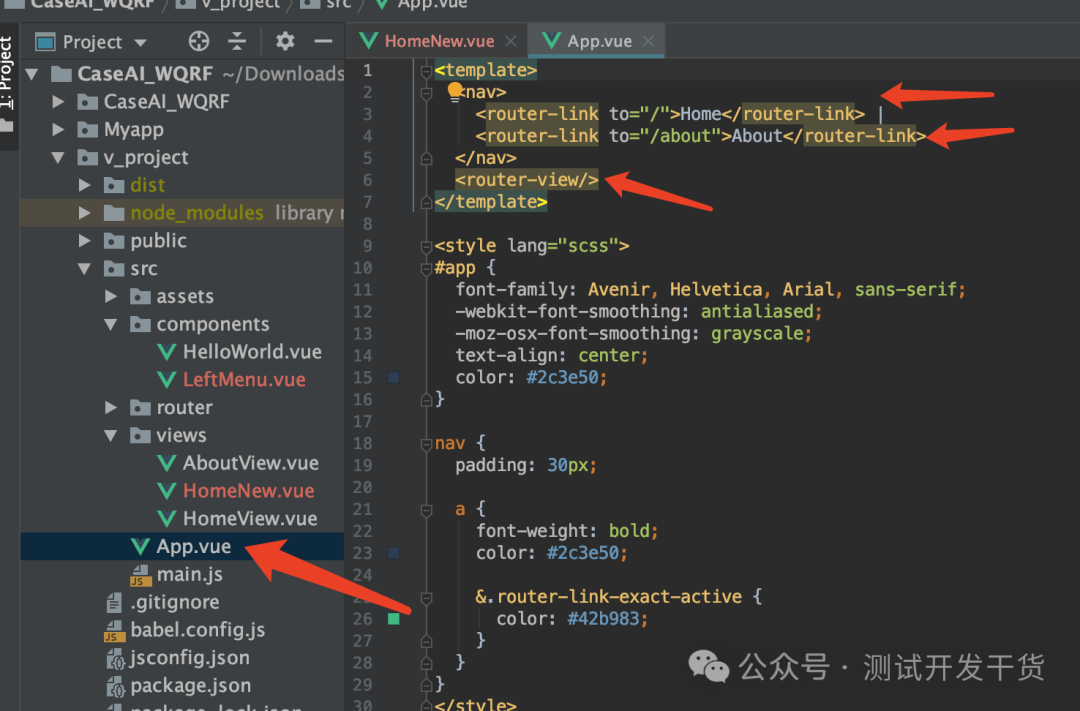Fold the template block at line 1

[426, 70]
